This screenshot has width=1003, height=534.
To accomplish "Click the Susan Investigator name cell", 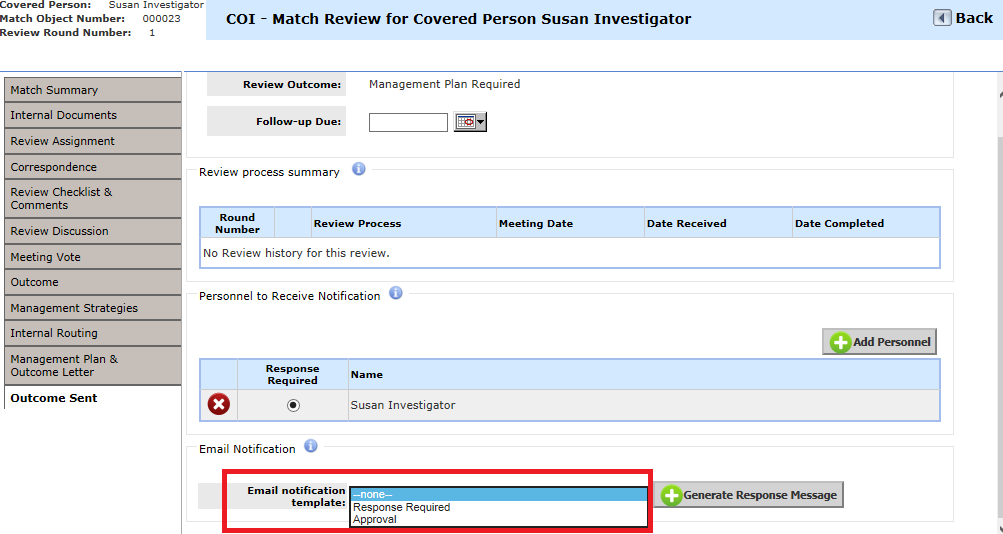I will point(644,405).
